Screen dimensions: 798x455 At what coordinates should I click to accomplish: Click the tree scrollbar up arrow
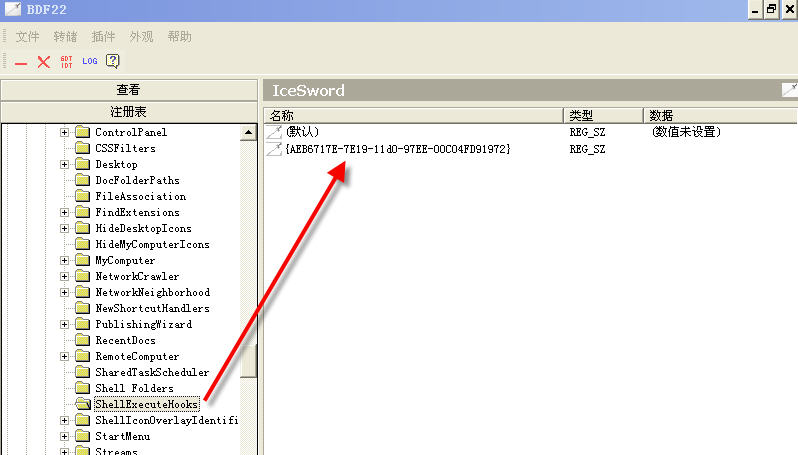pyautogui.click(x=248, y=132)
